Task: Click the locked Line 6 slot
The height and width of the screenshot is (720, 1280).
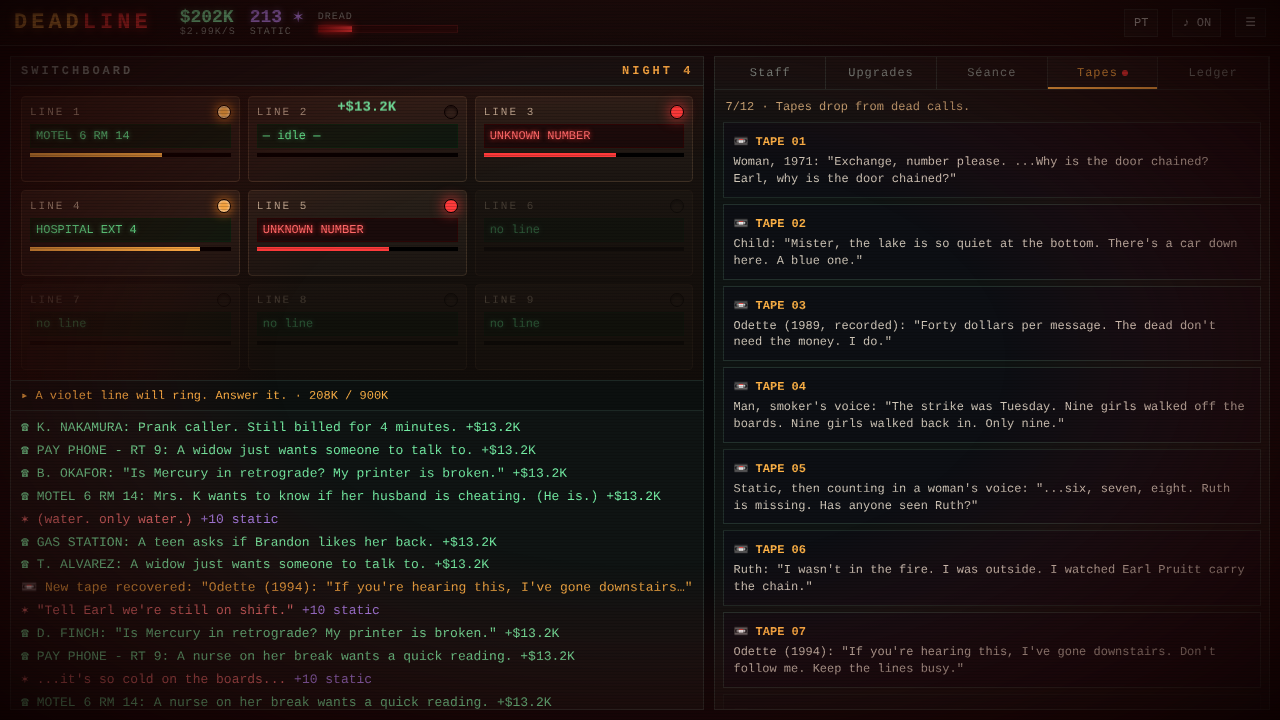Action: point(584,233)
